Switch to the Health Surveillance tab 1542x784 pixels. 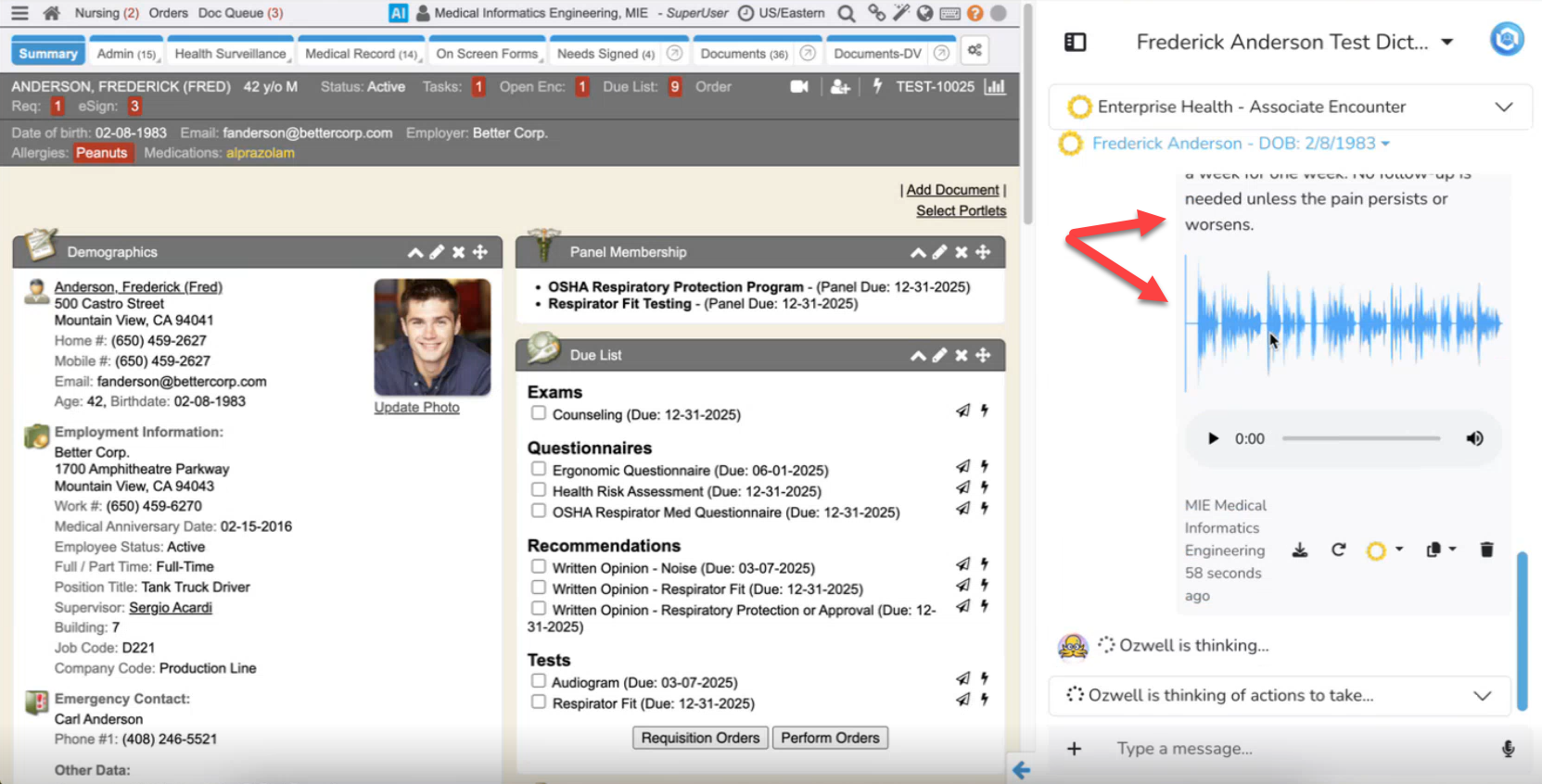click(x=231, y=54)
